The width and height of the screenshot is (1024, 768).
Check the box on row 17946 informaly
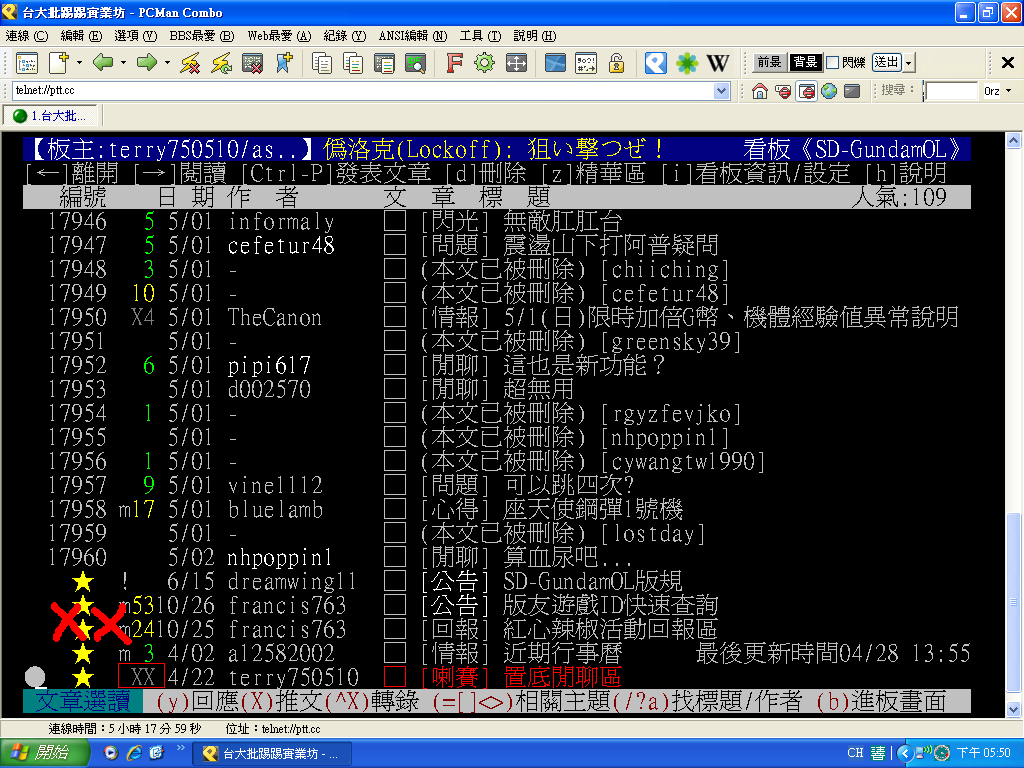(395, 221)
